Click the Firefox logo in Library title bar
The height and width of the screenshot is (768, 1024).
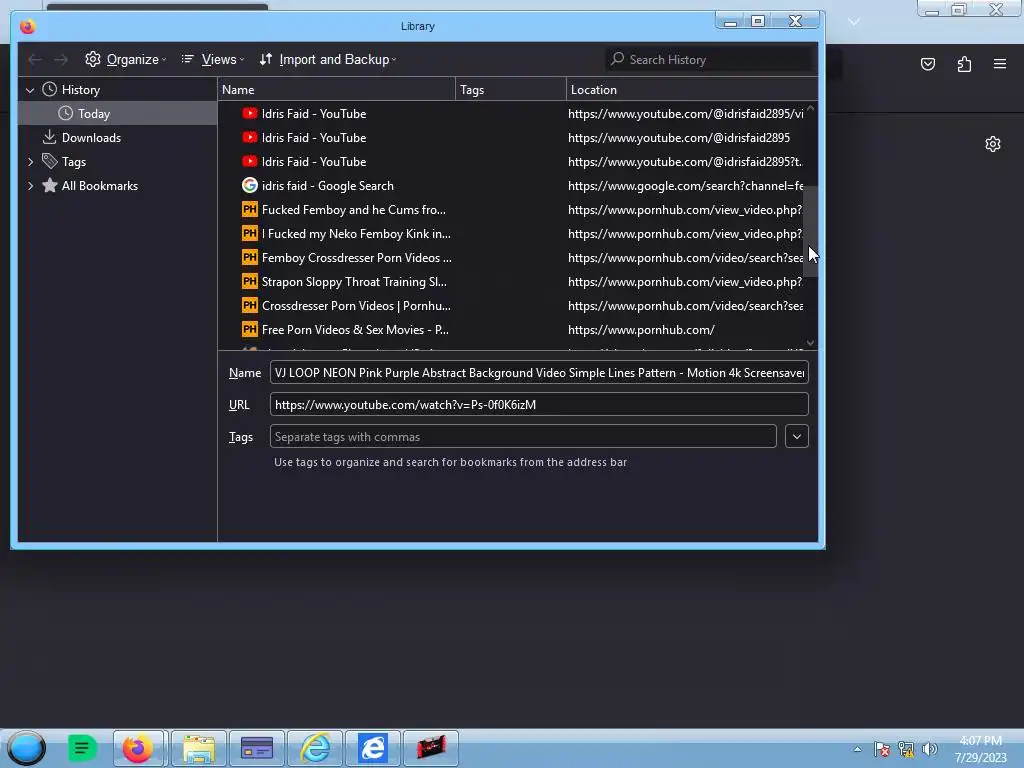click(27, 27)
